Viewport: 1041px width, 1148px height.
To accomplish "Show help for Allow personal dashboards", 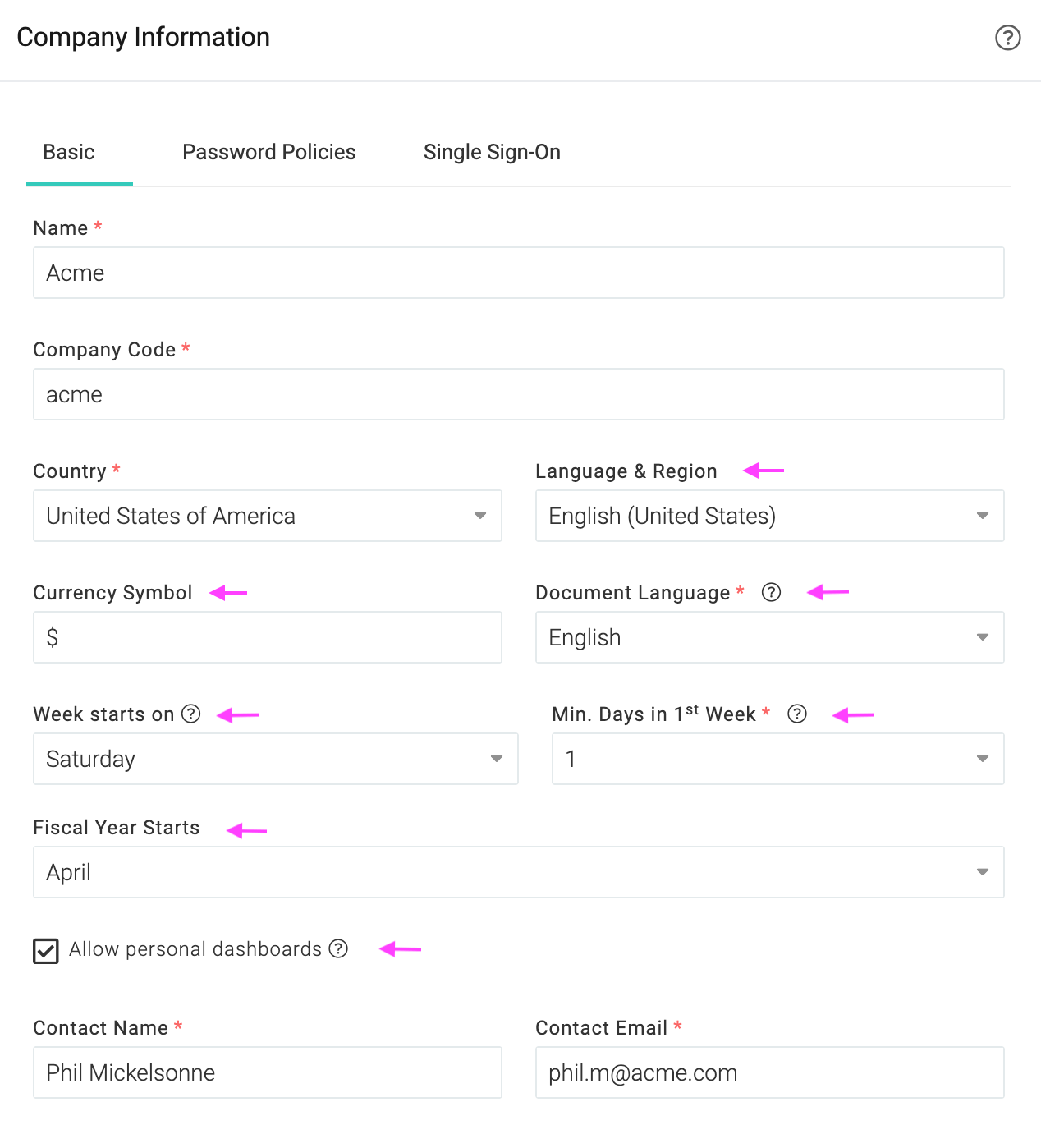I will pyautogui.click(x=338, y=948).
